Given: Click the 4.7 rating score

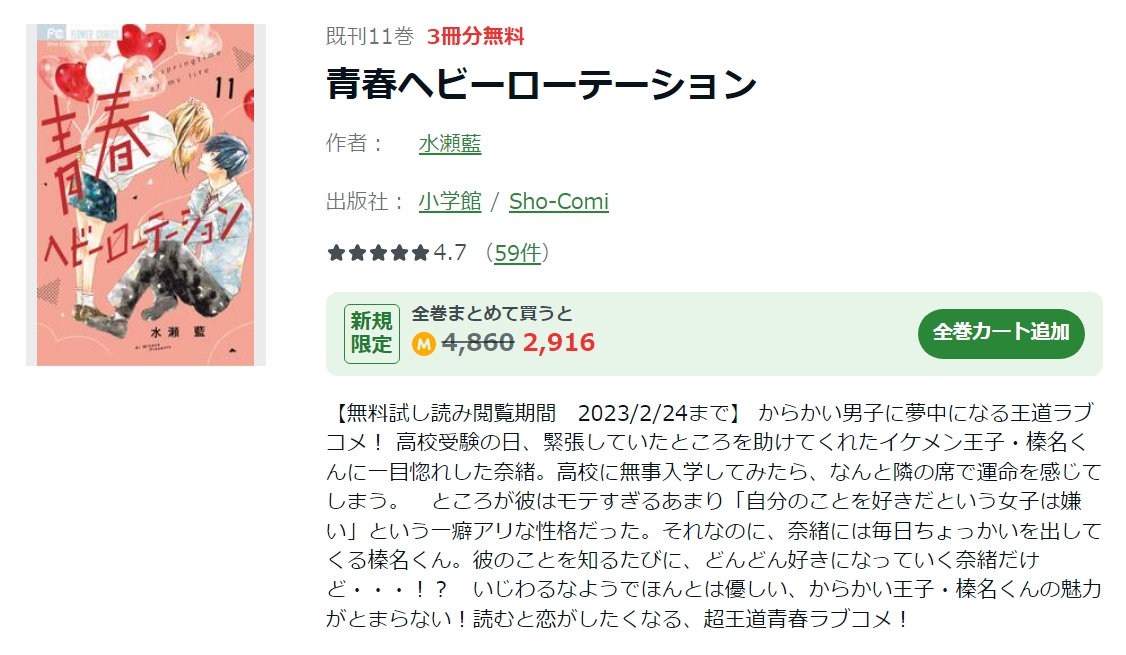Looking at the screenshot, I should click(x=450, y=253).
